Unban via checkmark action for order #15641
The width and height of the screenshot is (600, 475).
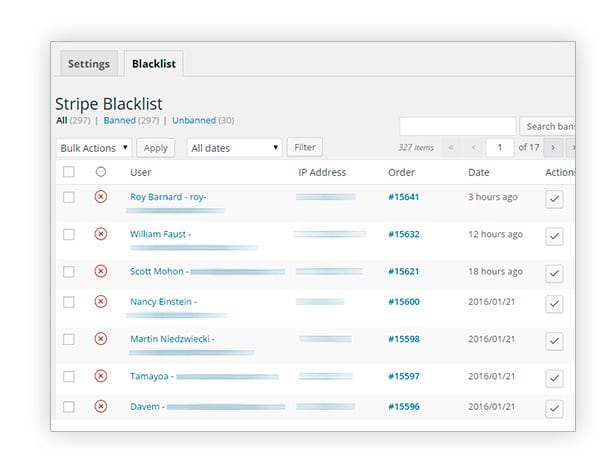click(x=554, y=199)
